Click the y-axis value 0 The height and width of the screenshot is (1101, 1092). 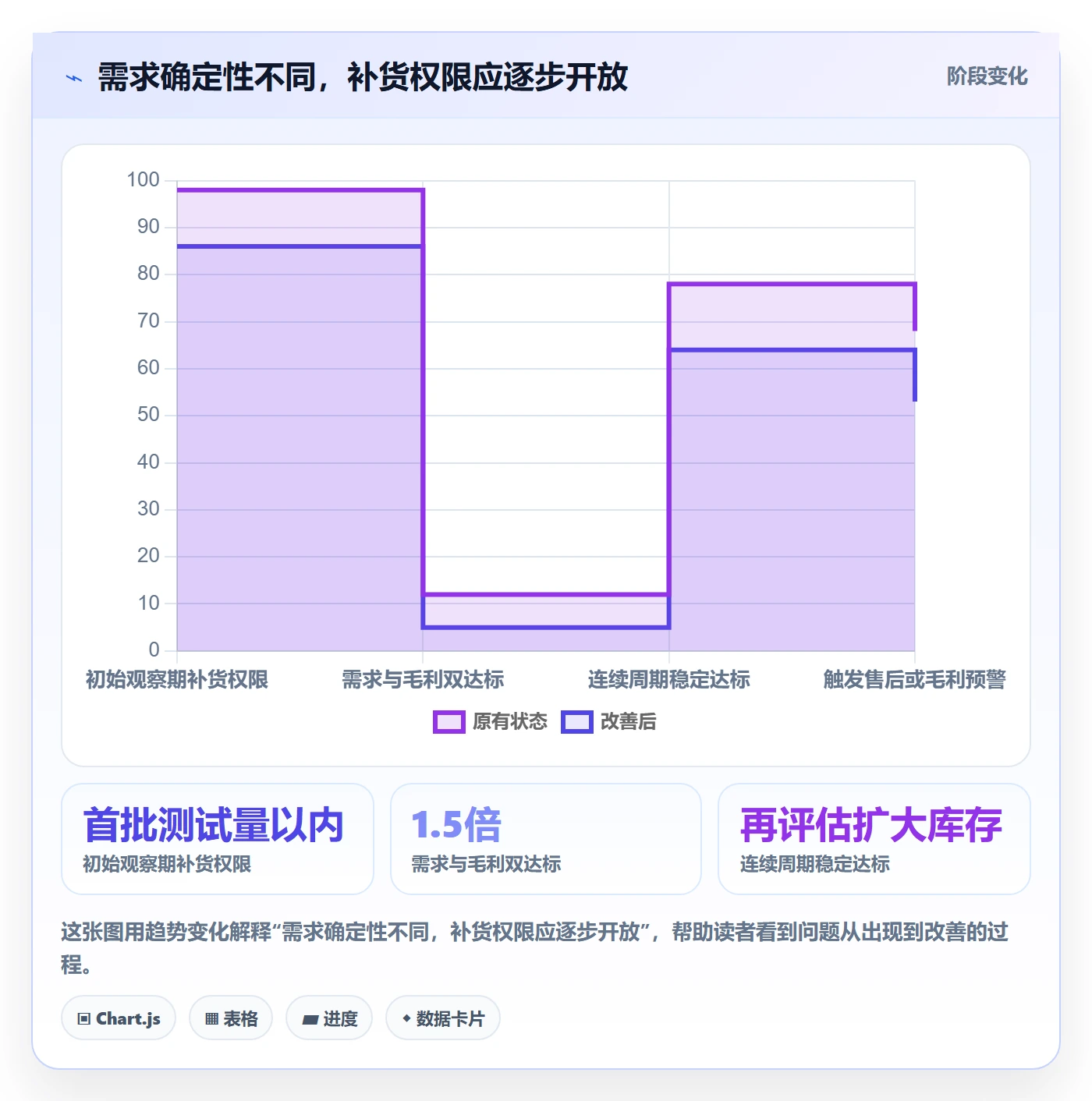point(154,650)
